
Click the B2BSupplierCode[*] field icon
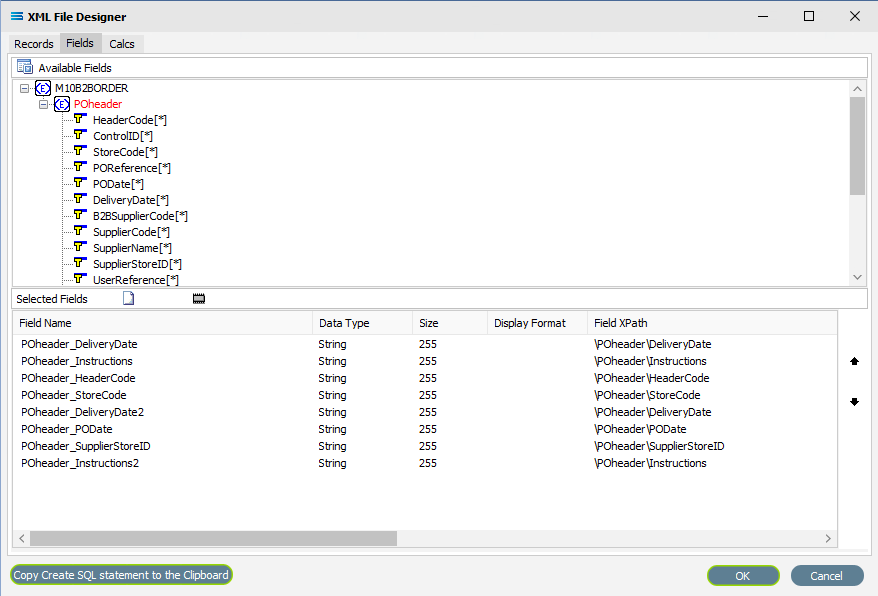[80, 215]
